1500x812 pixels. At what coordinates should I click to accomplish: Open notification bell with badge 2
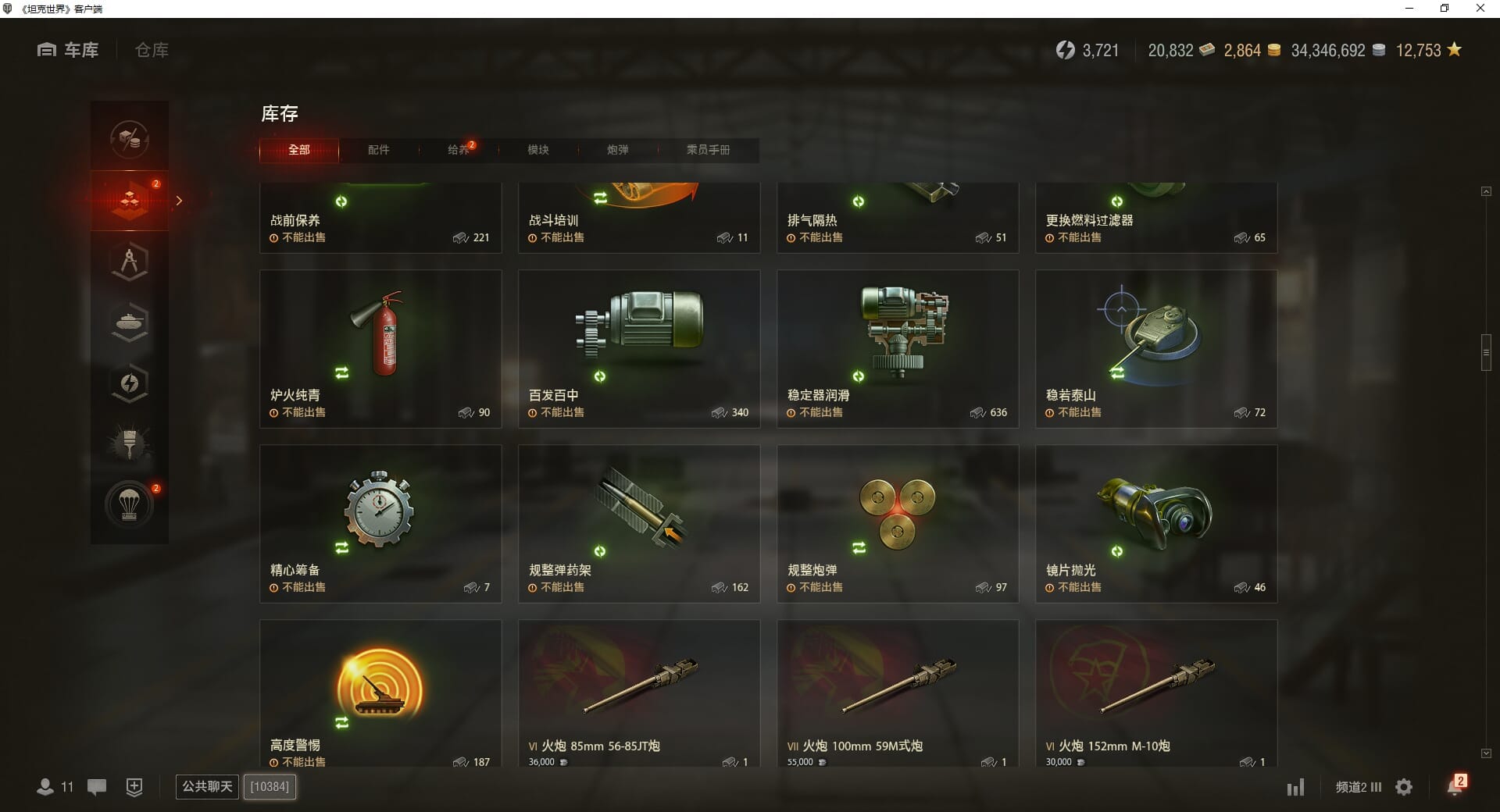(1455, 785)
